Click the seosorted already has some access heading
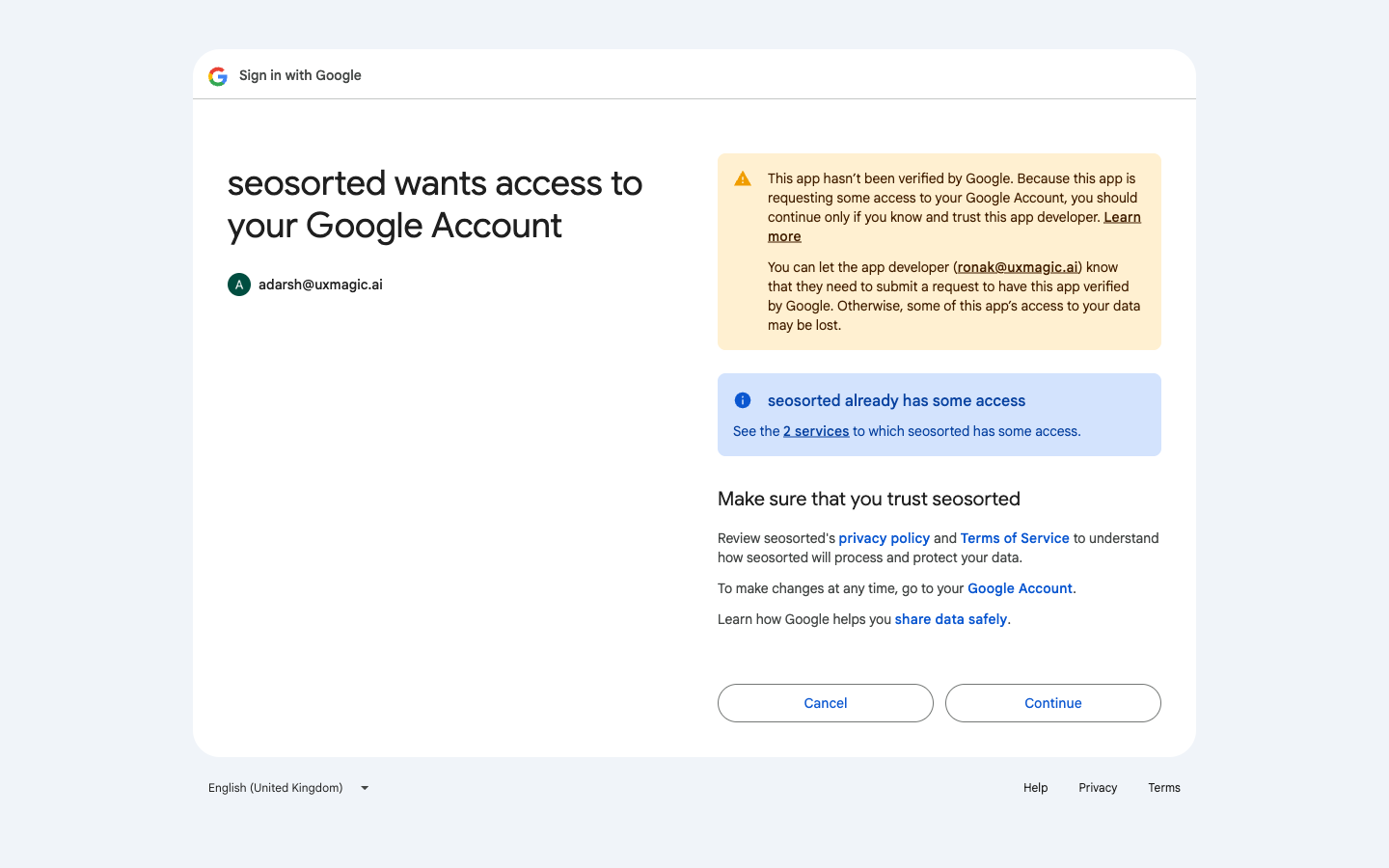The height and width of the screenshot is (868, 1389). (x=896, y=400)
